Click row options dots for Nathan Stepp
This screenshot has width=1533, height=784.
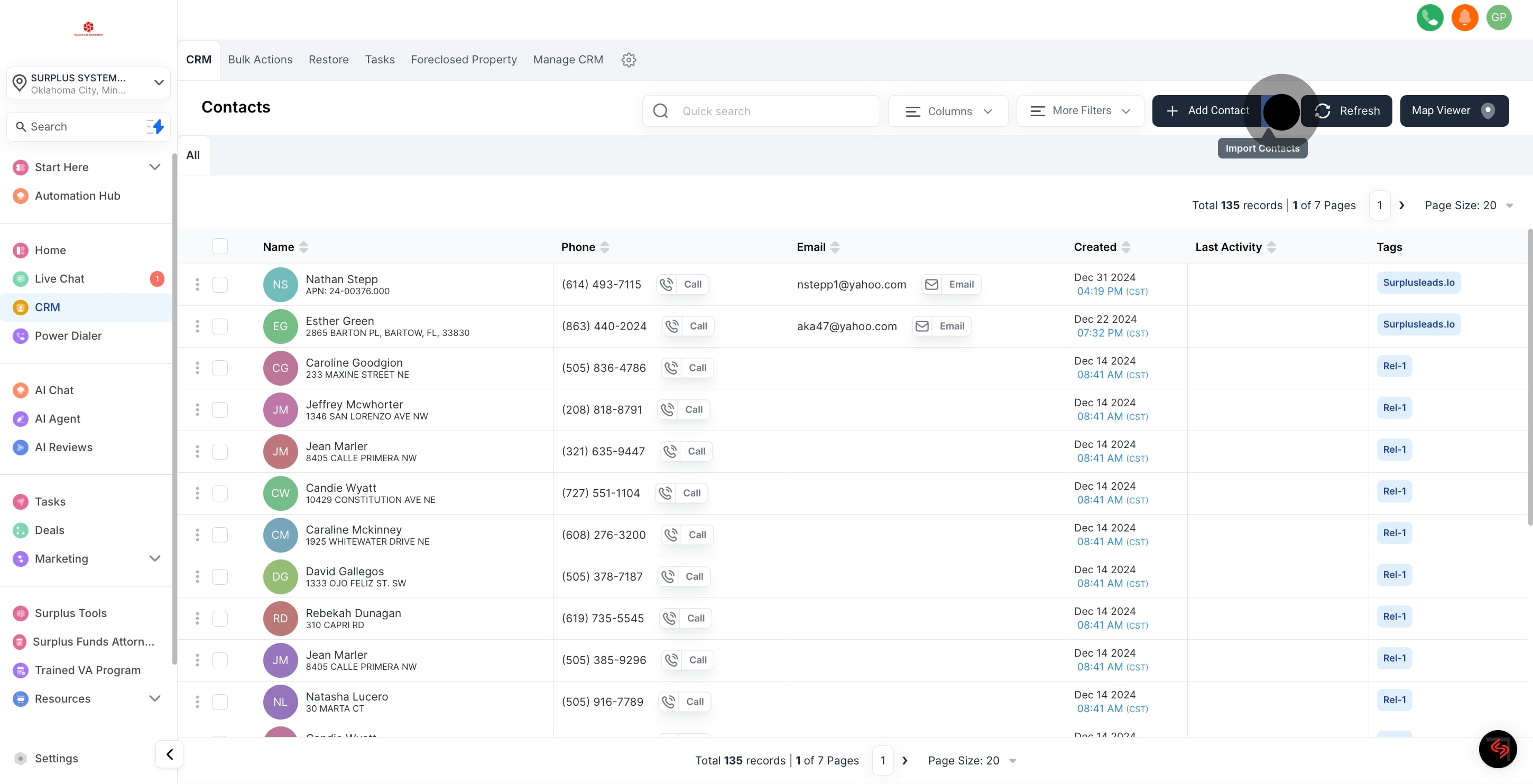coord(197,284)
